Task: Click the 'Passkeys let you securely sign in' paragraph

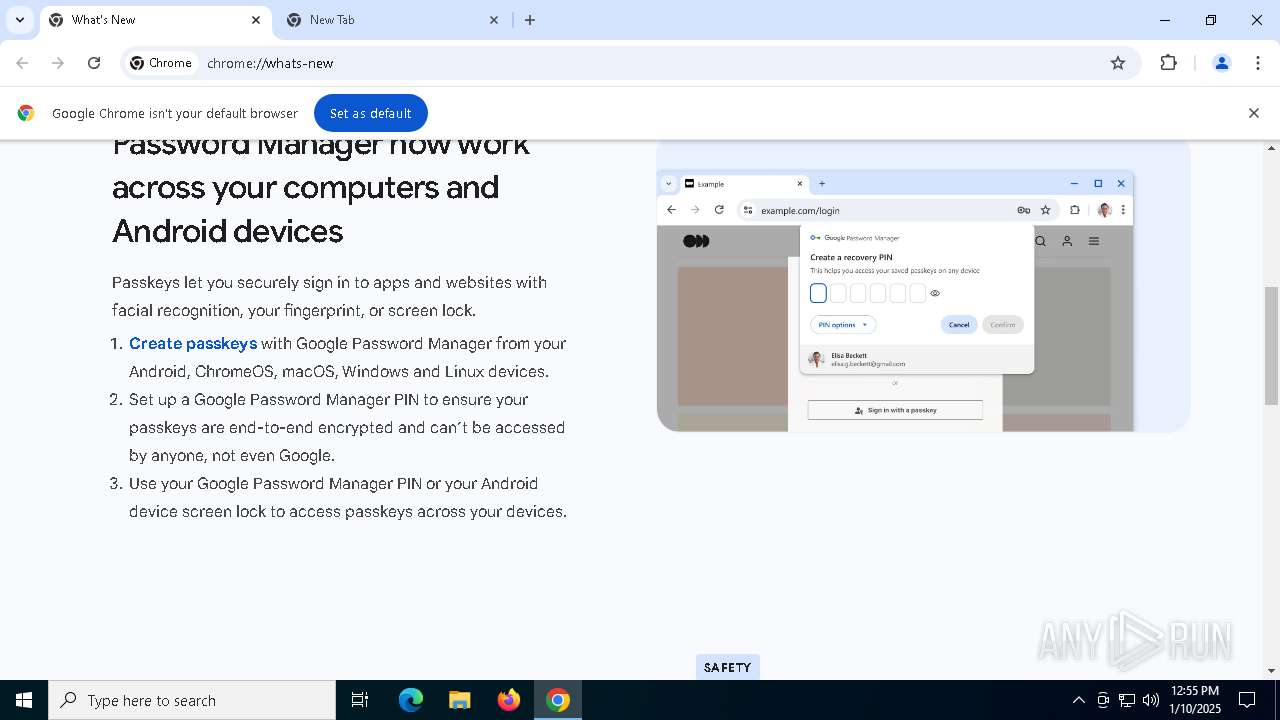Action: pyautogui.click(x=329, y=296)
